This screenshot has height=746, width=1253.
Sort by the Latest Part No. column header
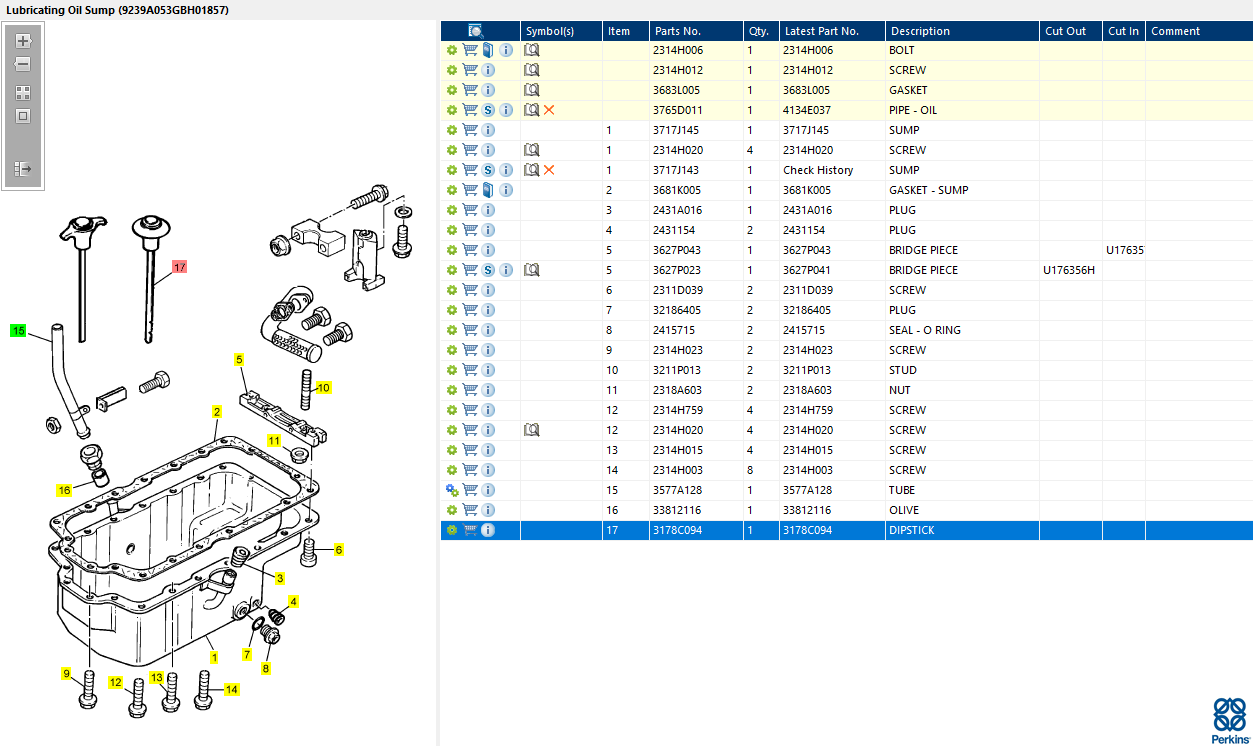(x=832, y=31)
